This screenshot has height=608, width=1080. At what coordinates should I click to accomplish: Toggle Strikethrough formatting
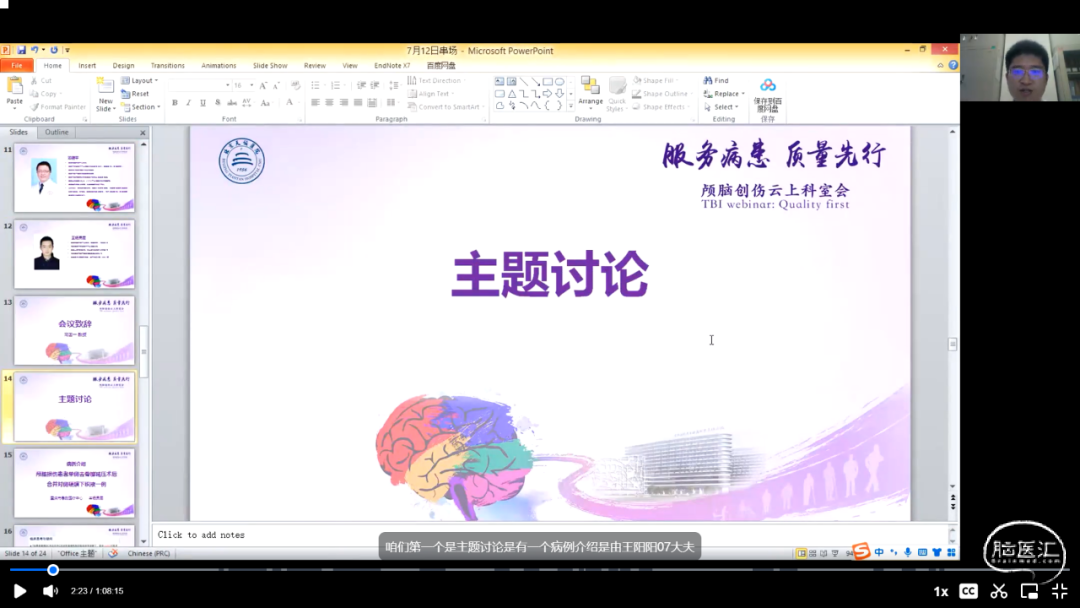coord(232,103)
